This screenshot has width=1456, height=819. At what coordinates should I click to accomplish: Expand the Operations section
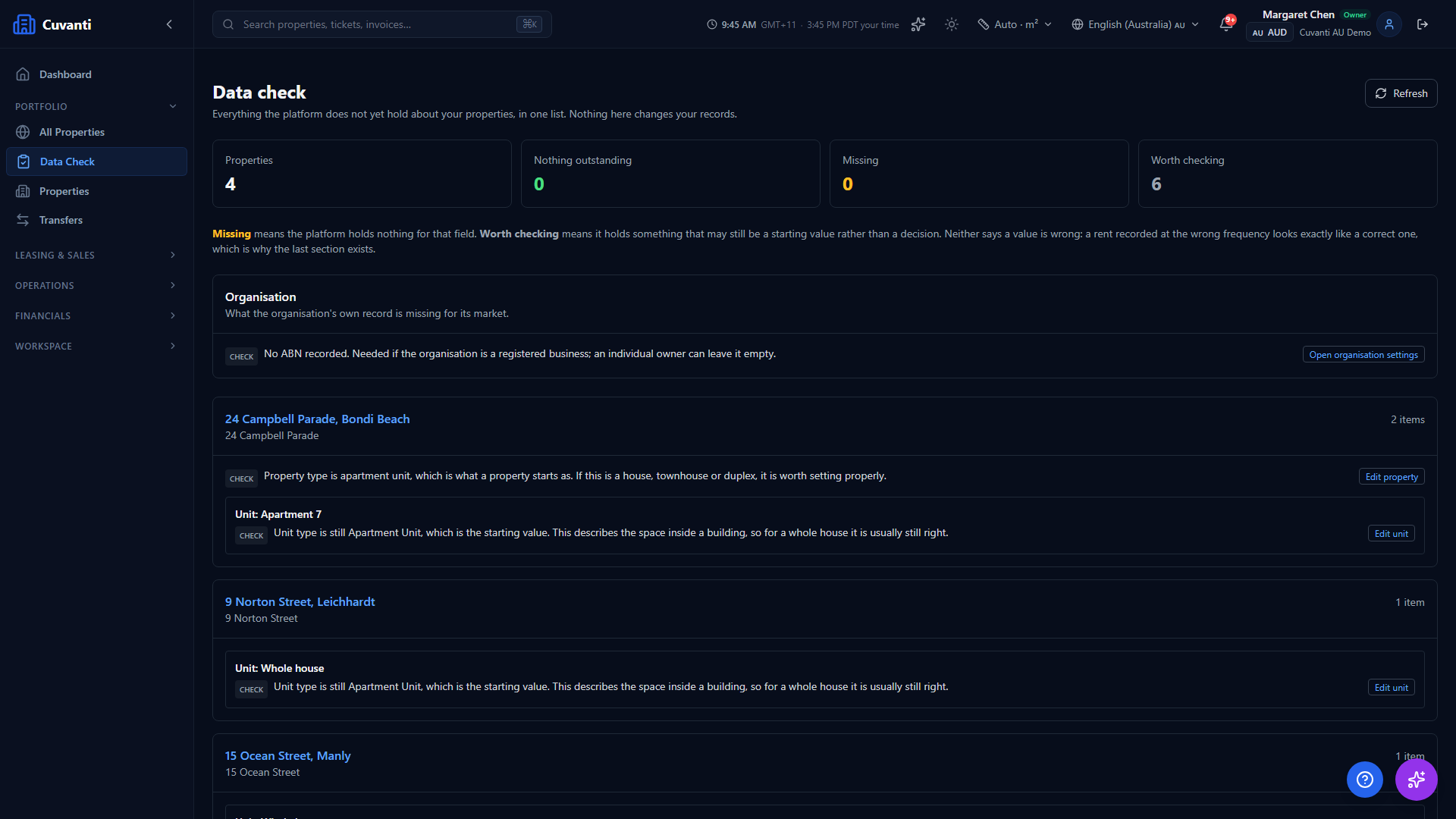[96, 285]
